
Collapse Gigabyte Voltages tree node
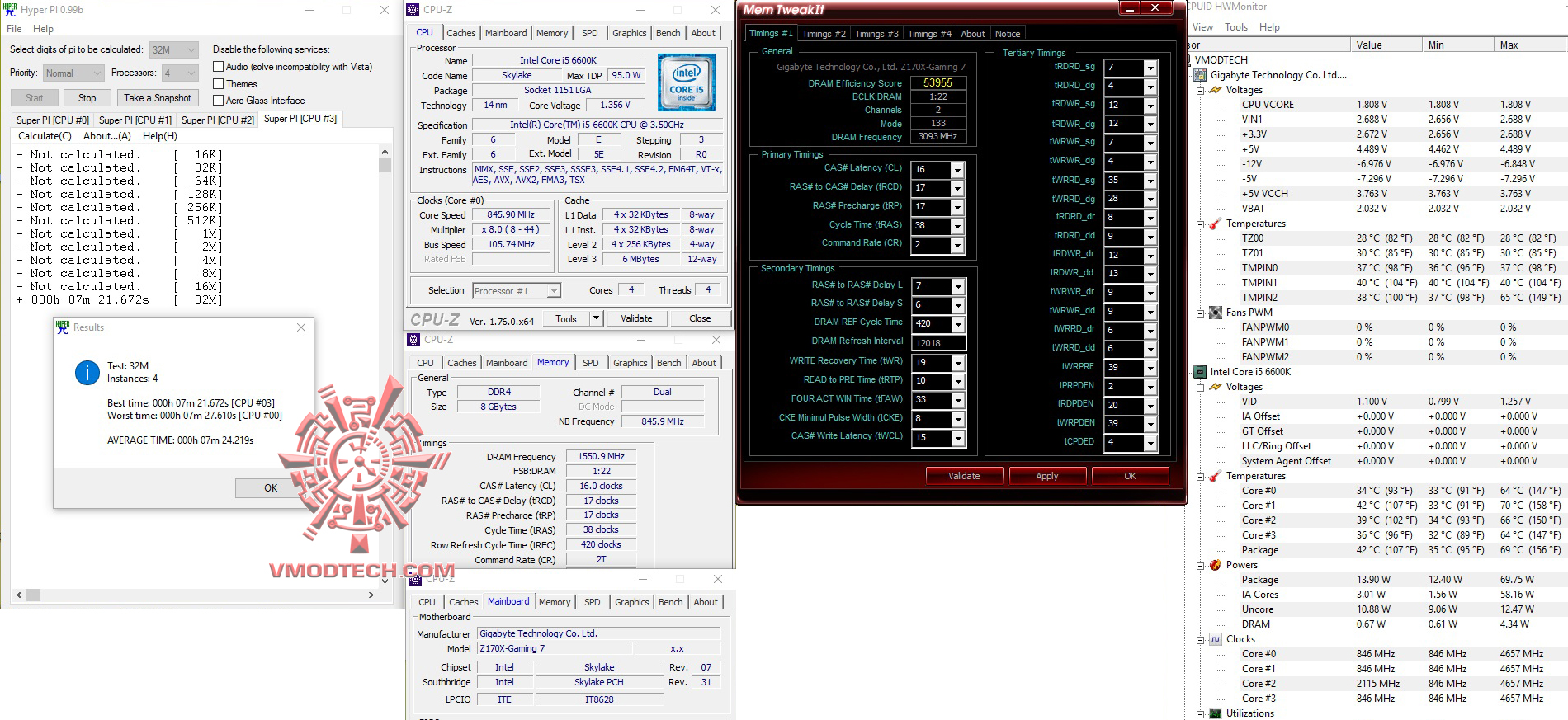(1201, 91)
